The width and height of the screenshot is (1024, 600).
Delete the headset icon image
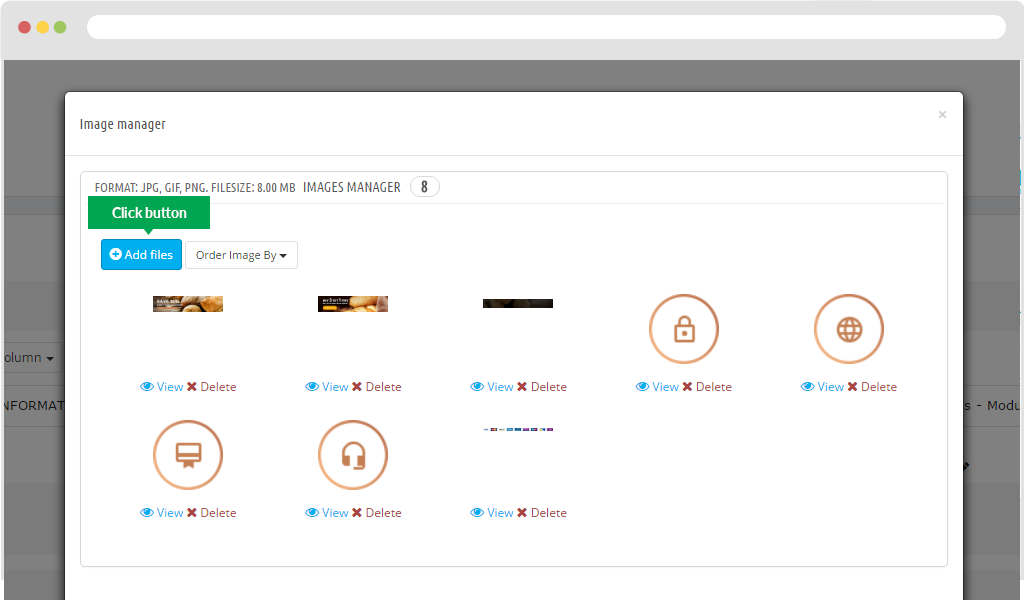377,513
